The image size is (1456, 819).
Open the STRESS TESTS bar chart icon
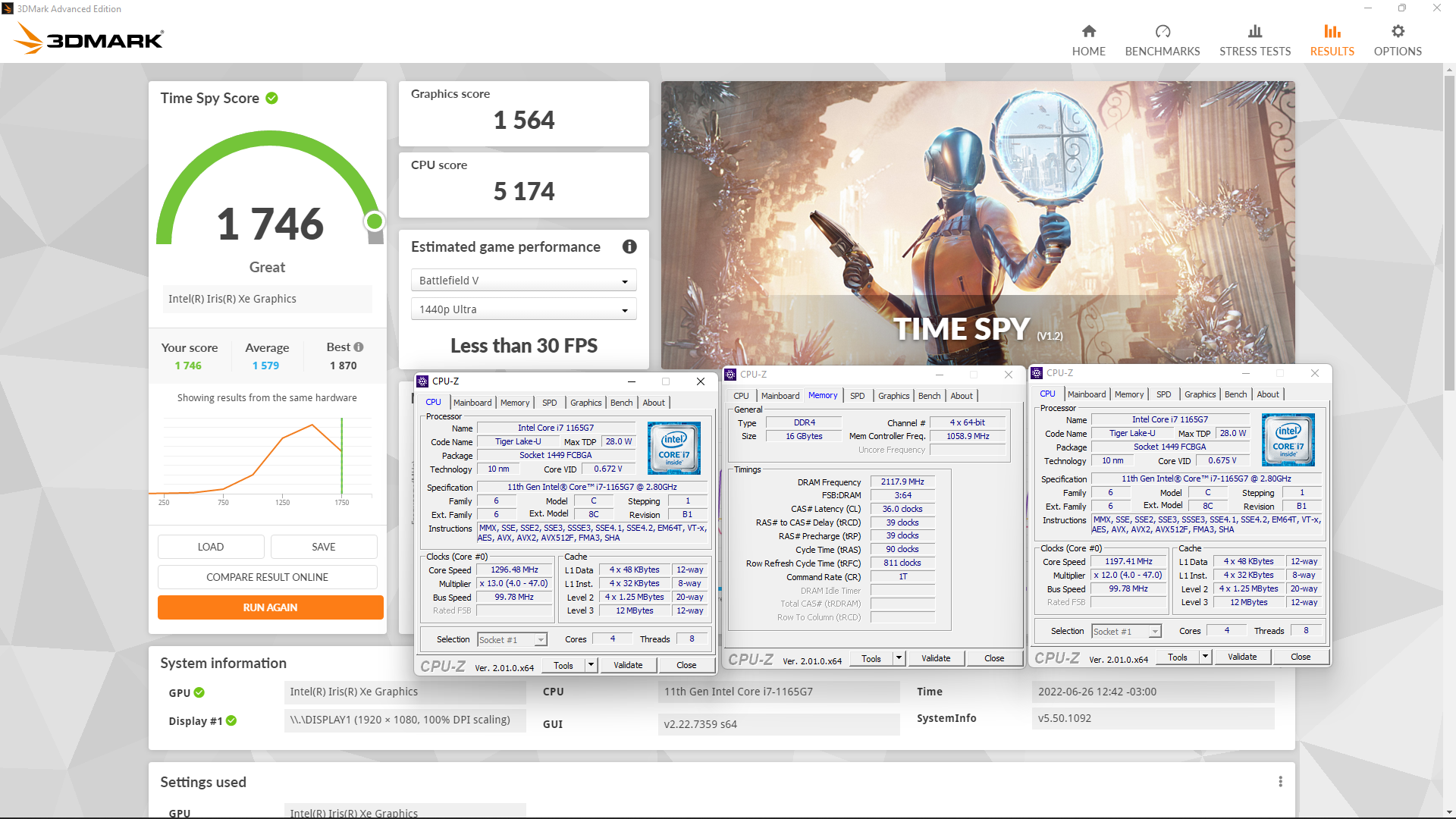(1255, 31)
